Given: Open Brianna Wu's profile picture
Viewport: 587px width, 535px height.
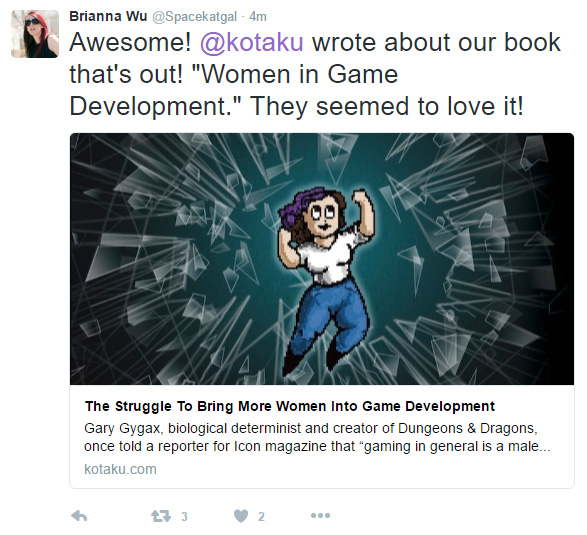Looking at the screenshot, I should tap(35, 34).
